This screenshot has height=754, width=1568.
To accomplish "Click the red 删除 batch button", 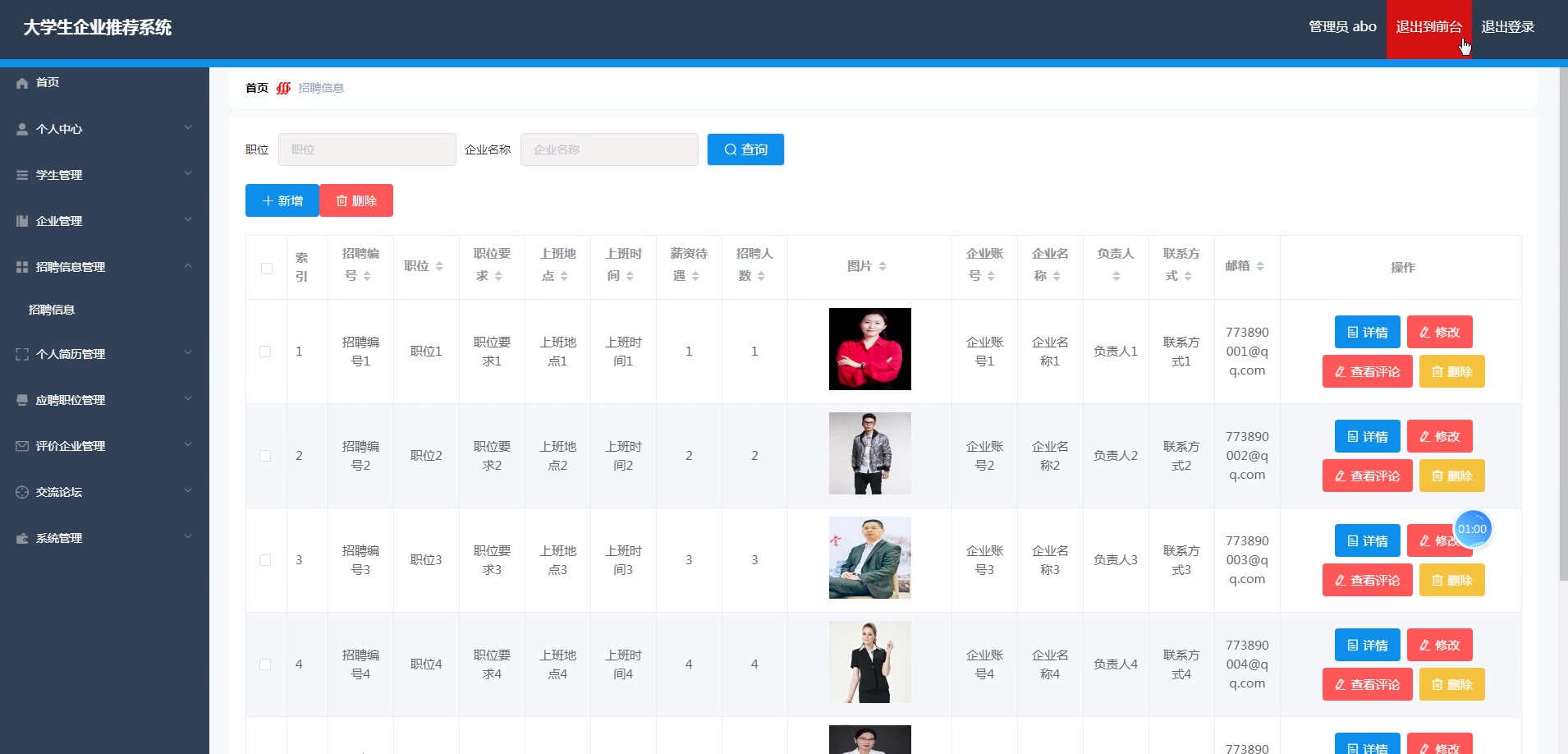I will [x=356, y=200].
